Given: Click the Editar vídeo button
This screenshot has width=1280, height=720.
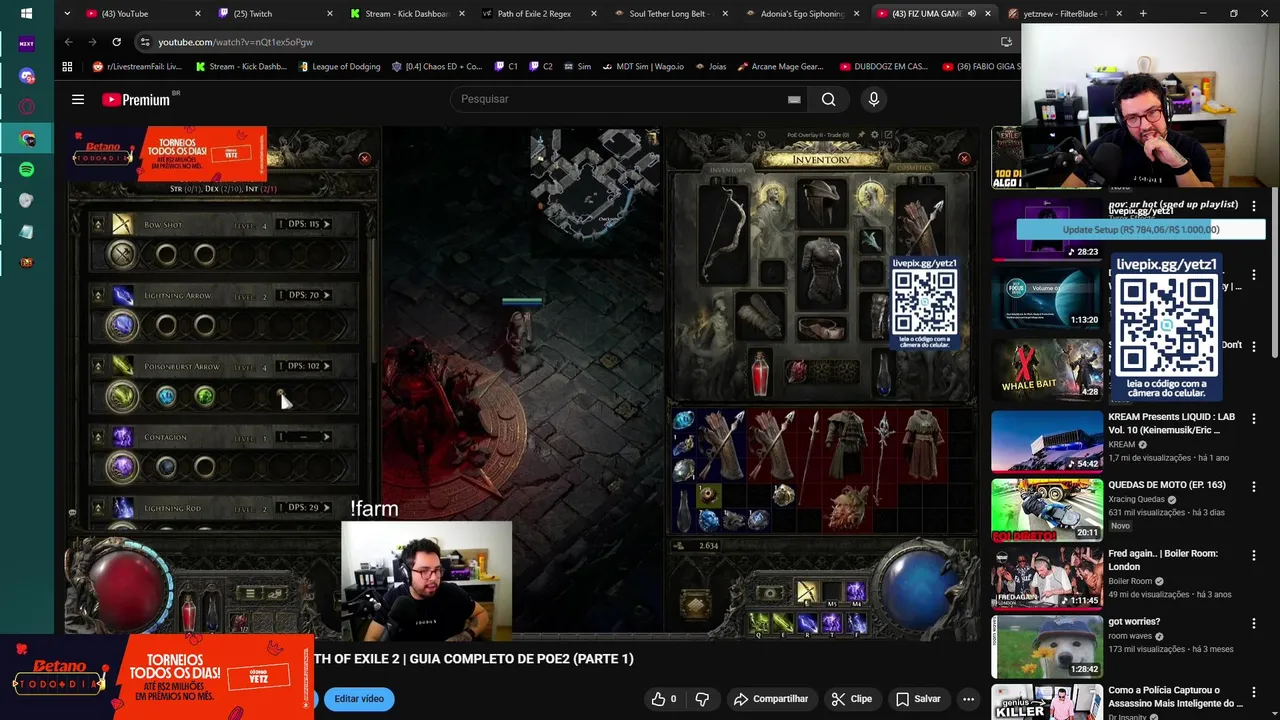Looking at the screenshot, I should point(359,699).
